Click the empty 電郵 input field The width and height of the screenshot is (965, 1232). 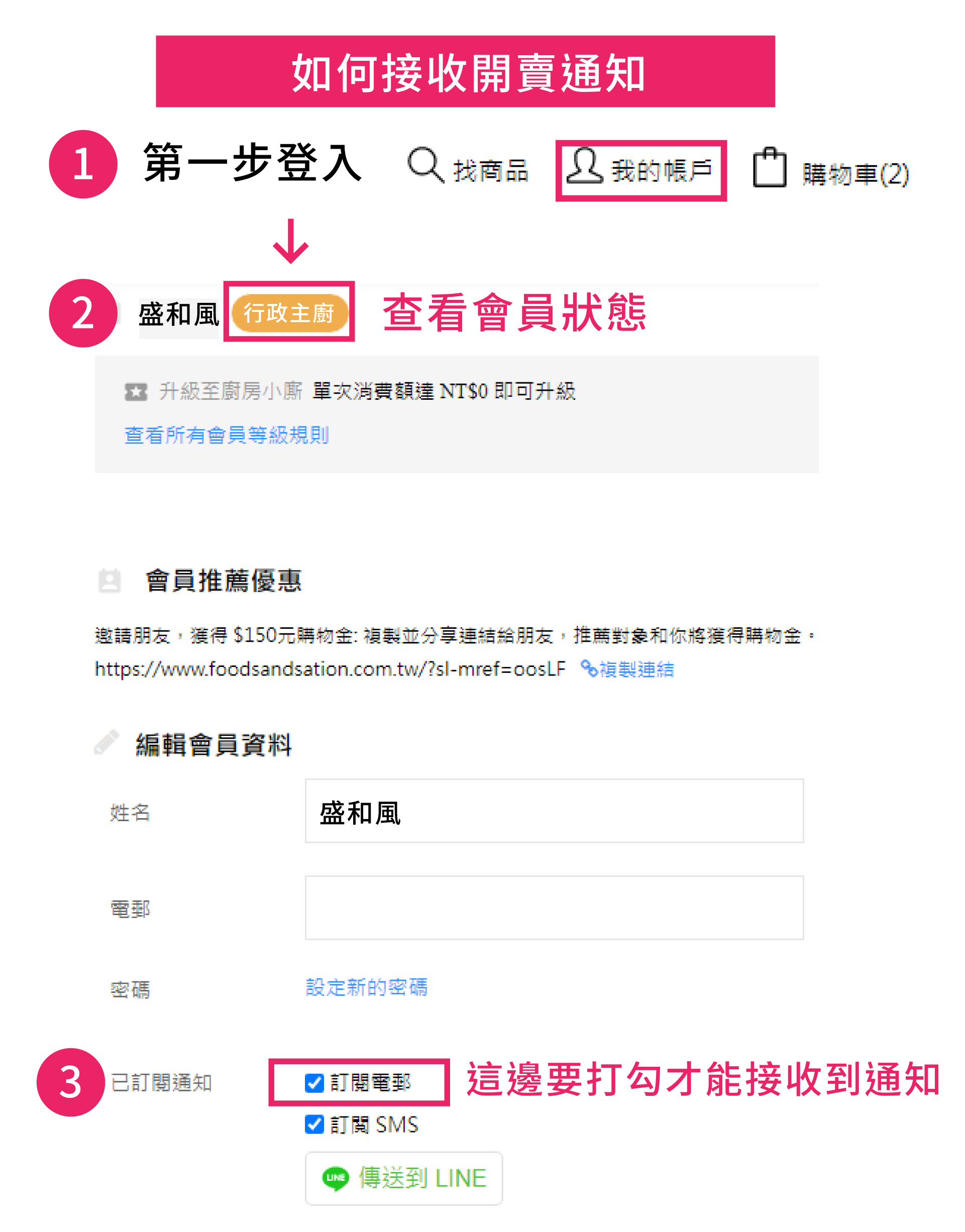tap(554, 907)
